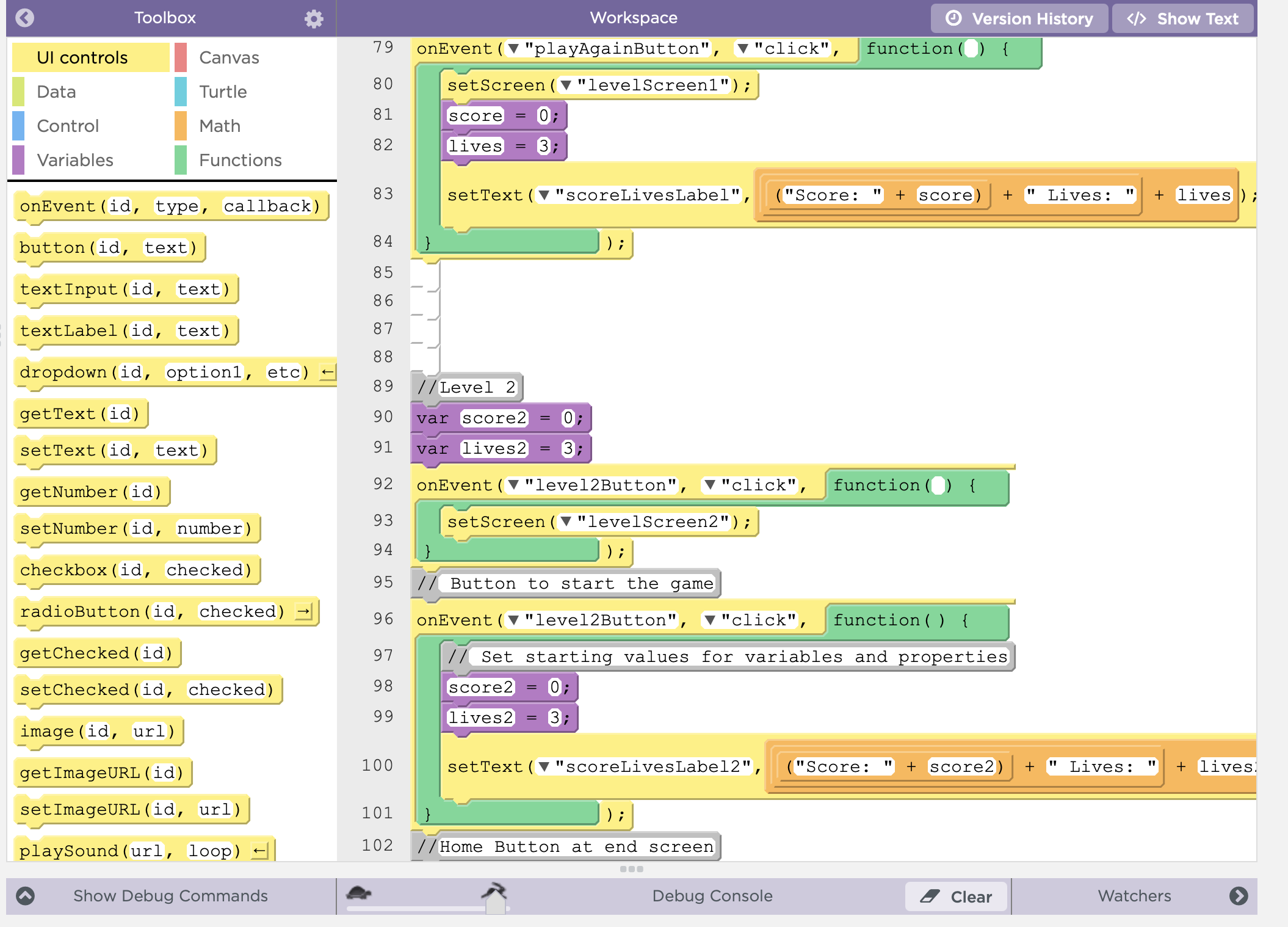The image size is (1288, 927).
Task: Click the turtle slow speed icon
Action: click(x=358, y=893)
